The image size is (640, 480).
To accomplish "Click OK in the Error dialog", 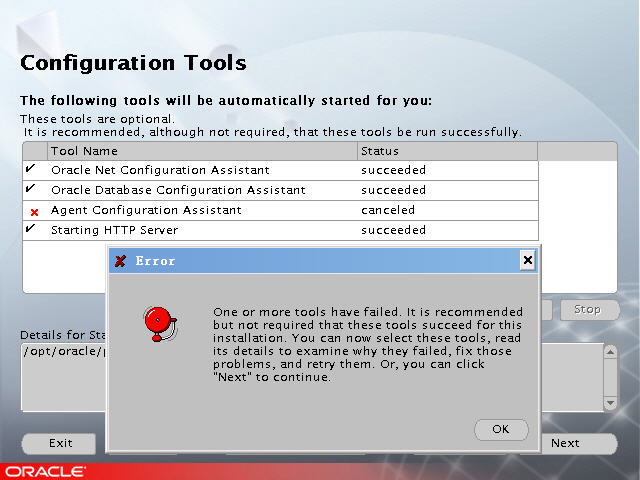I will pos(501,429).
